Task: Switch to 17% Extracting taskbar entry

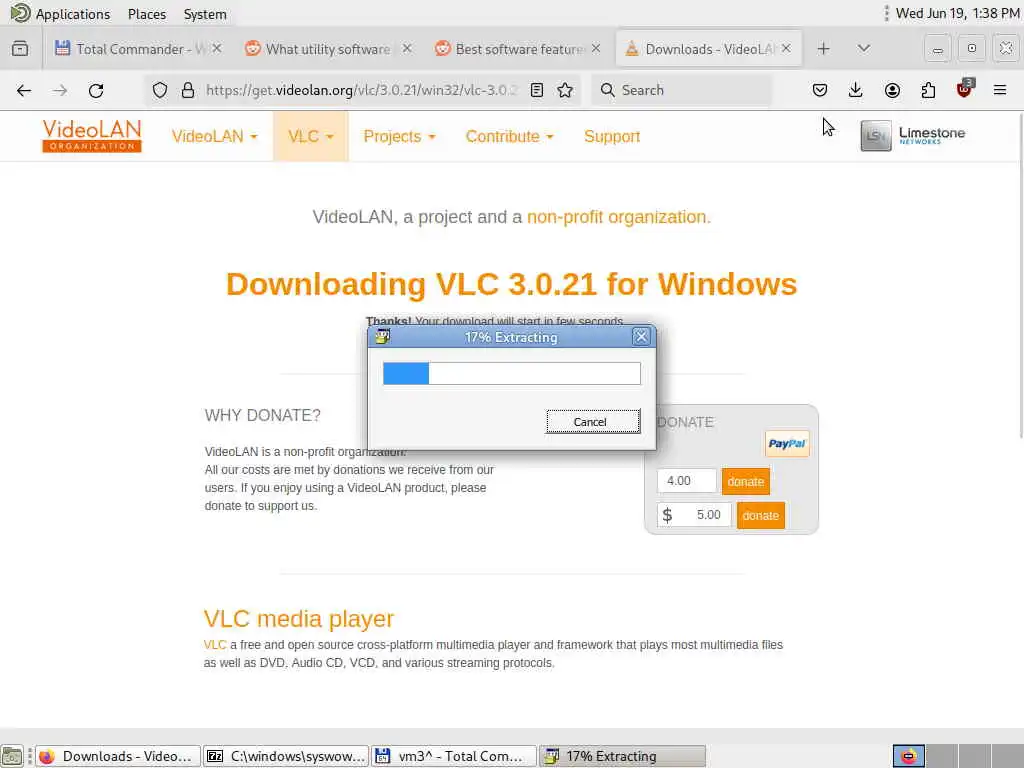Action: click(622, 756)
